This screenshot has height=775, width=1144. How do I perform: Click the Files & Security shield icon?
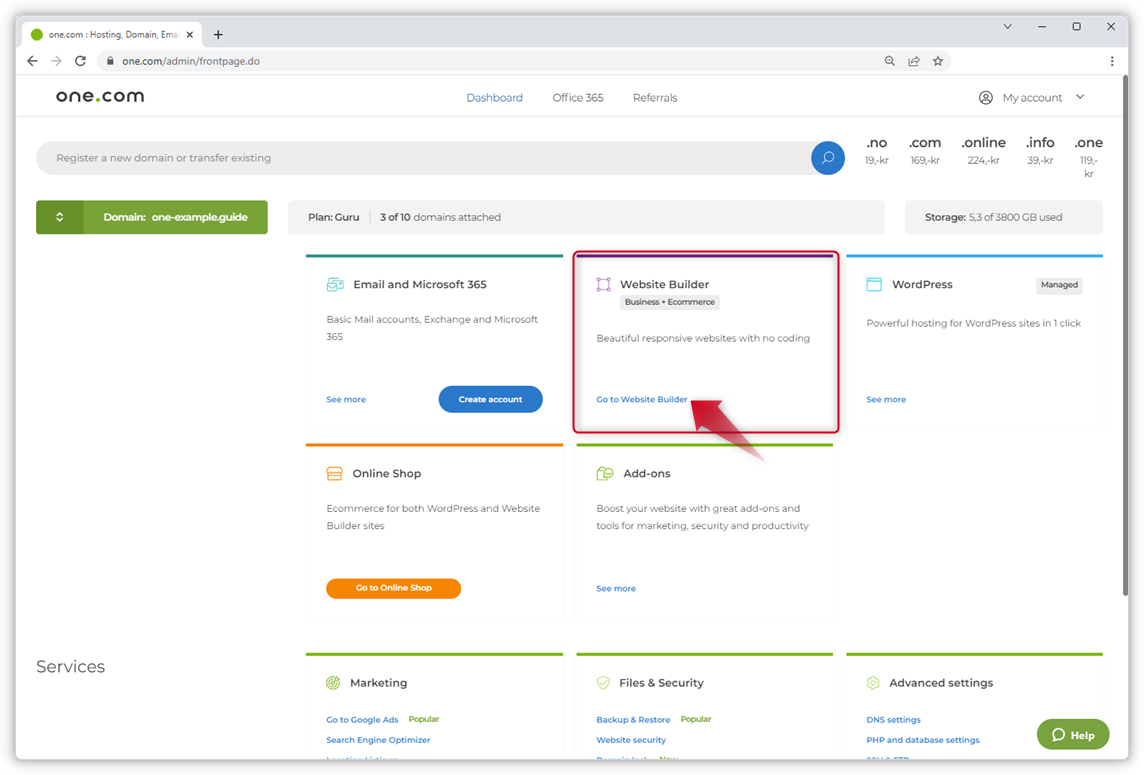coord(603,683)
